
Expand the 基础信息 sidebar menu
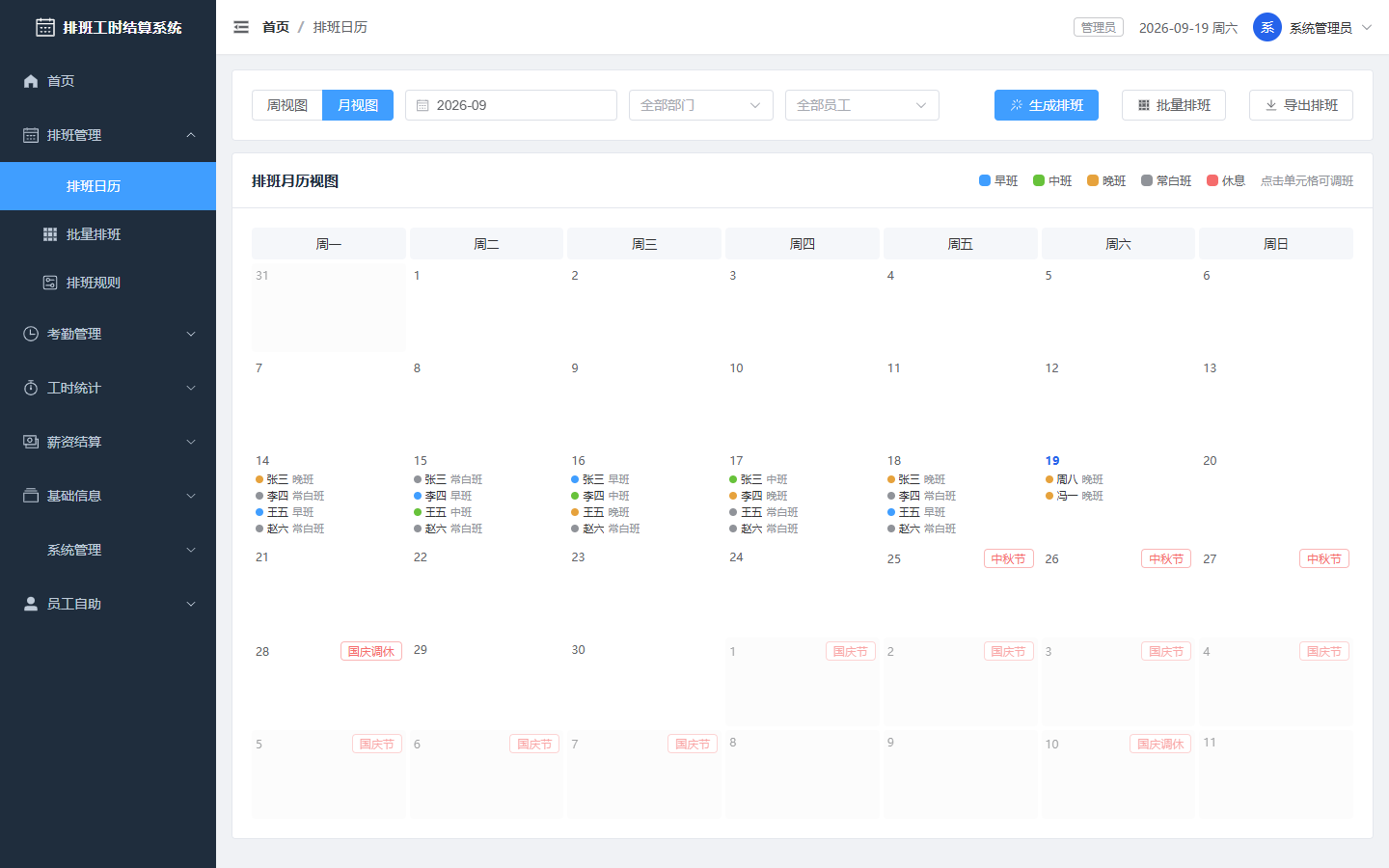coord(108,496)
